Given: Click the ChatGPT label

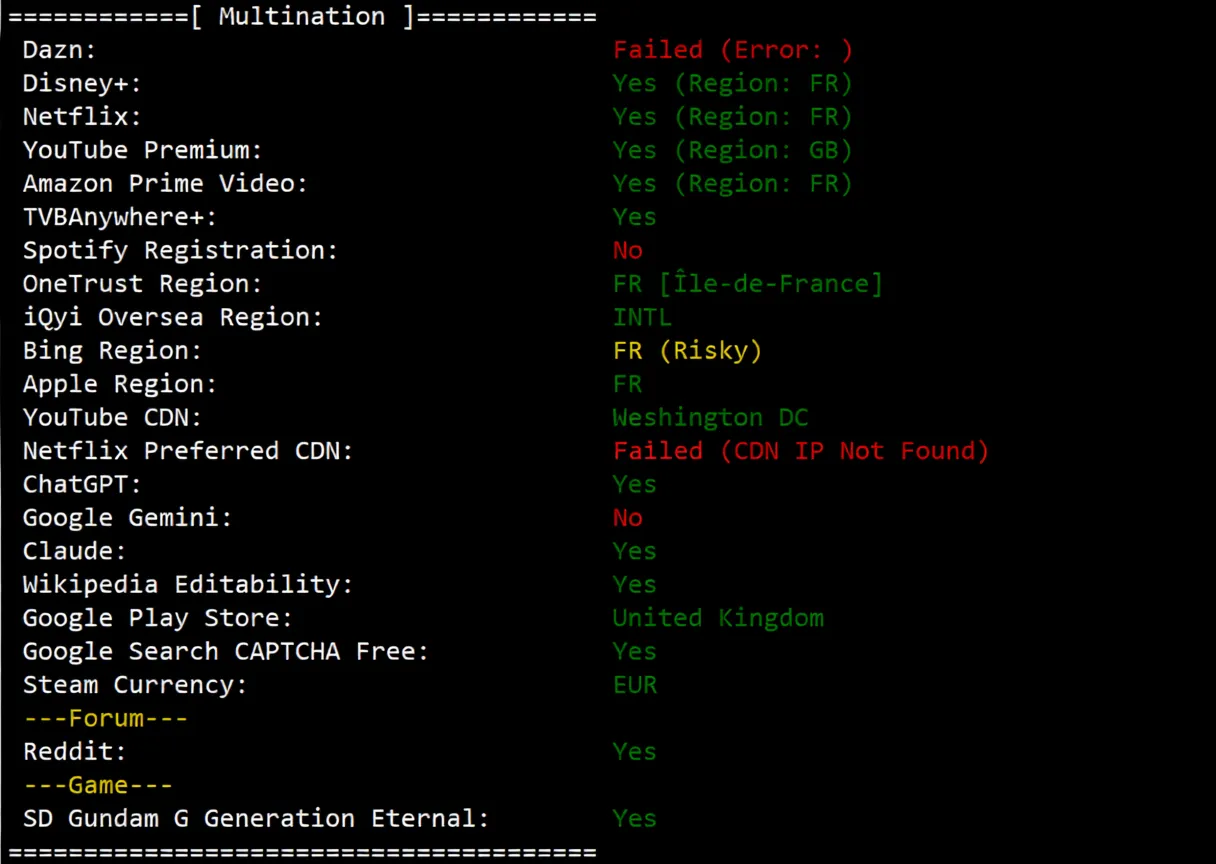Looking at the screenshot, I should click(x=82, y=484).
